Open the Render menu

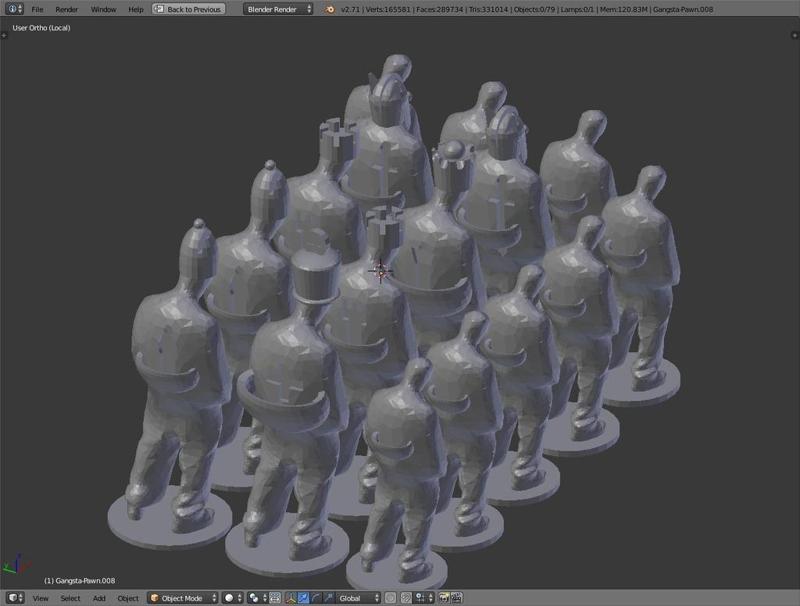coord(67,9)
